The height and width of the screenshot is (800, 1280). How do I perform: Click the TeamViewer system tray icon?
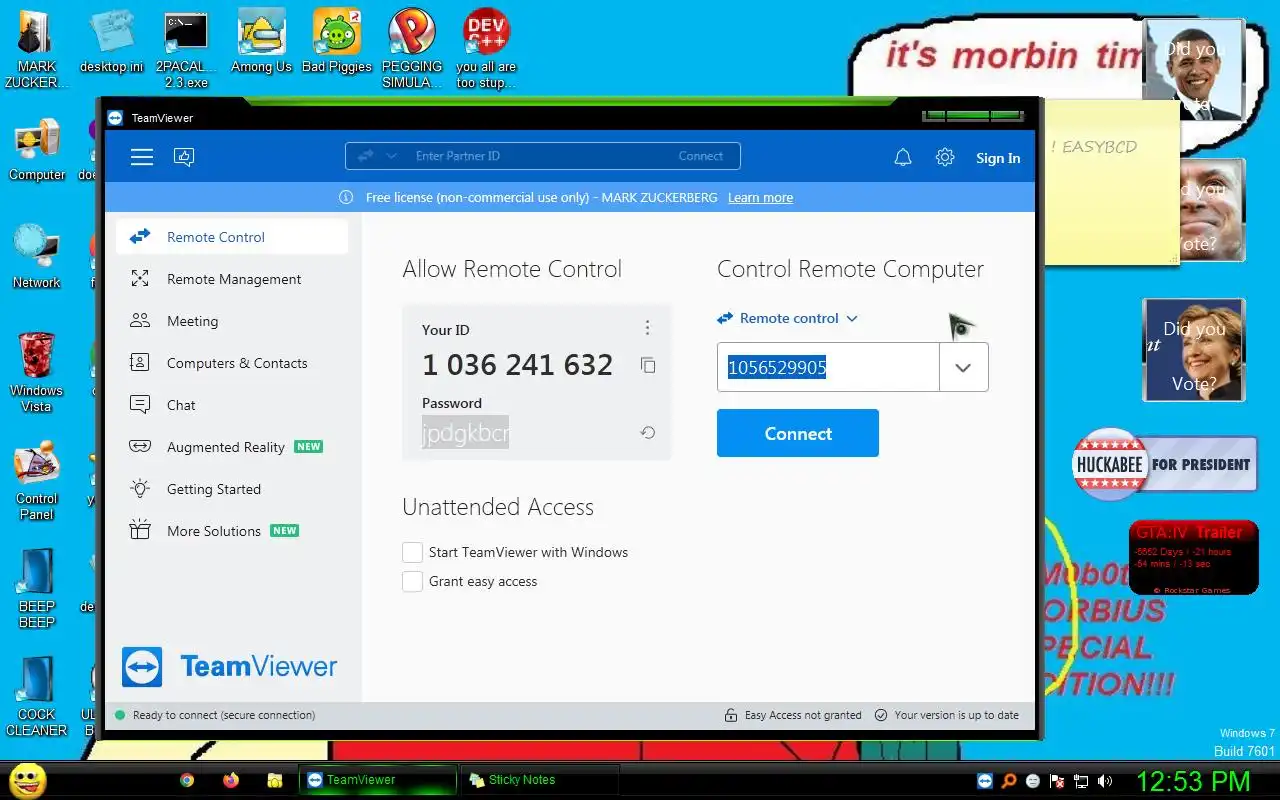985,781
